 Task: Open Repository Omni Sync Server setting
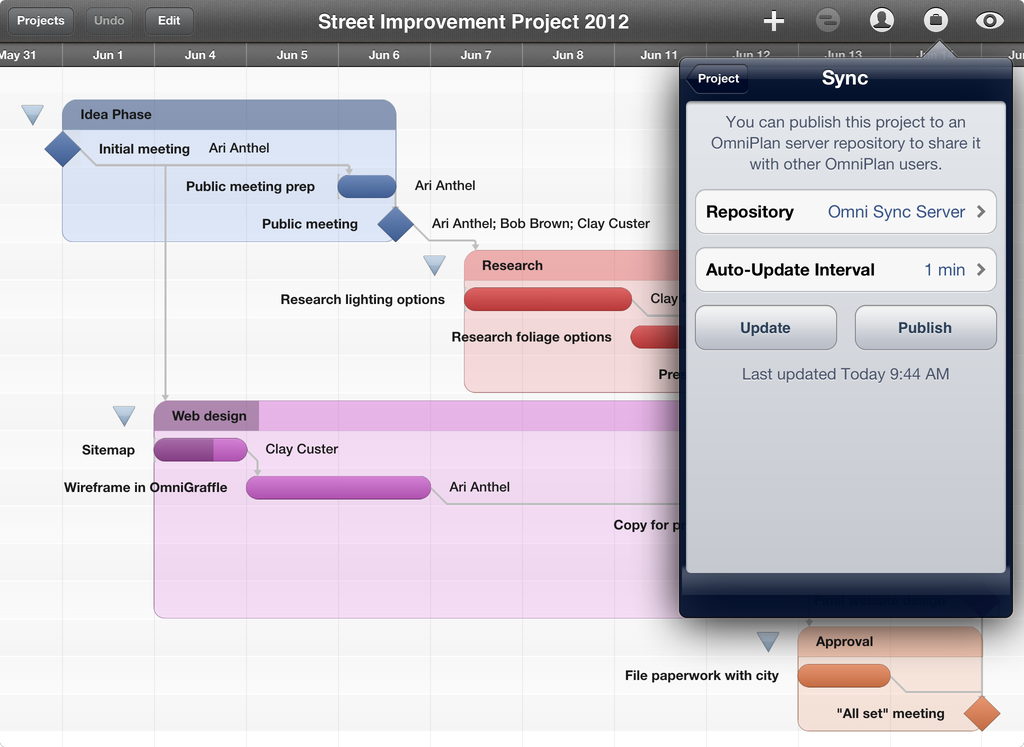[845, 212]
